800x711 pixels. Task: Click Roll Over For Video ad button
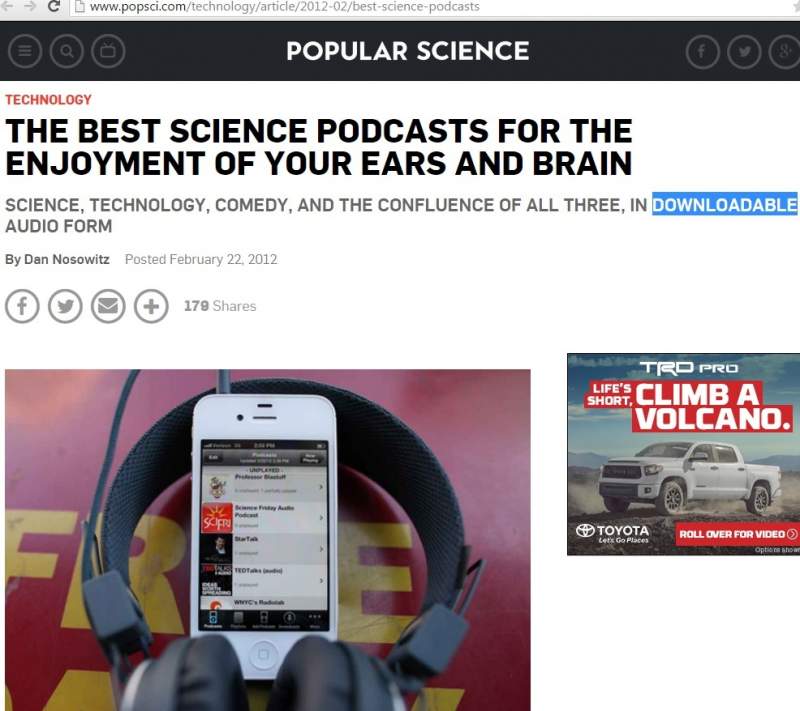point(737,534)
